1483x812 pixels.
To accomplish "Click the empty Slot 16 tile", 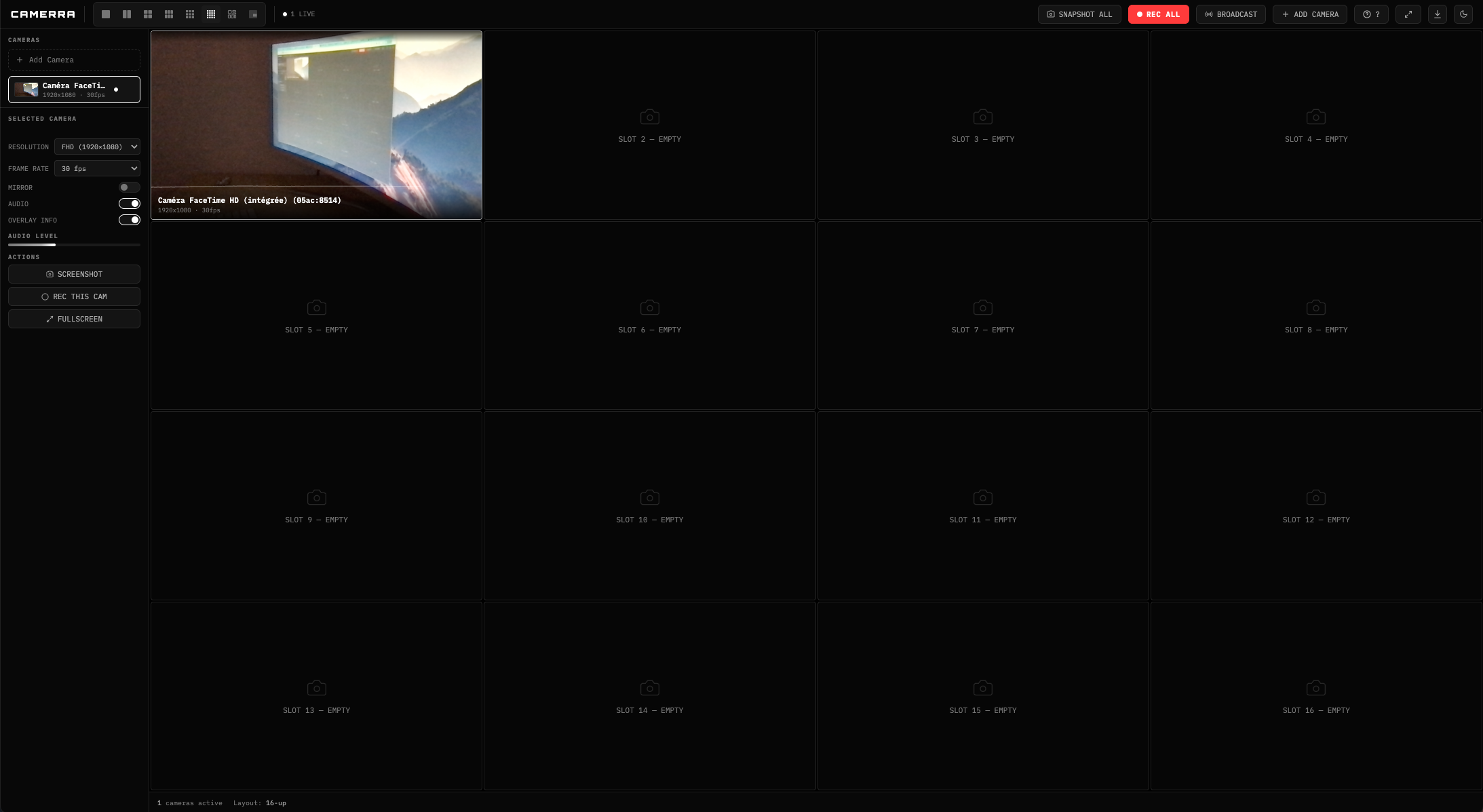I will [x=1316, y=696].
